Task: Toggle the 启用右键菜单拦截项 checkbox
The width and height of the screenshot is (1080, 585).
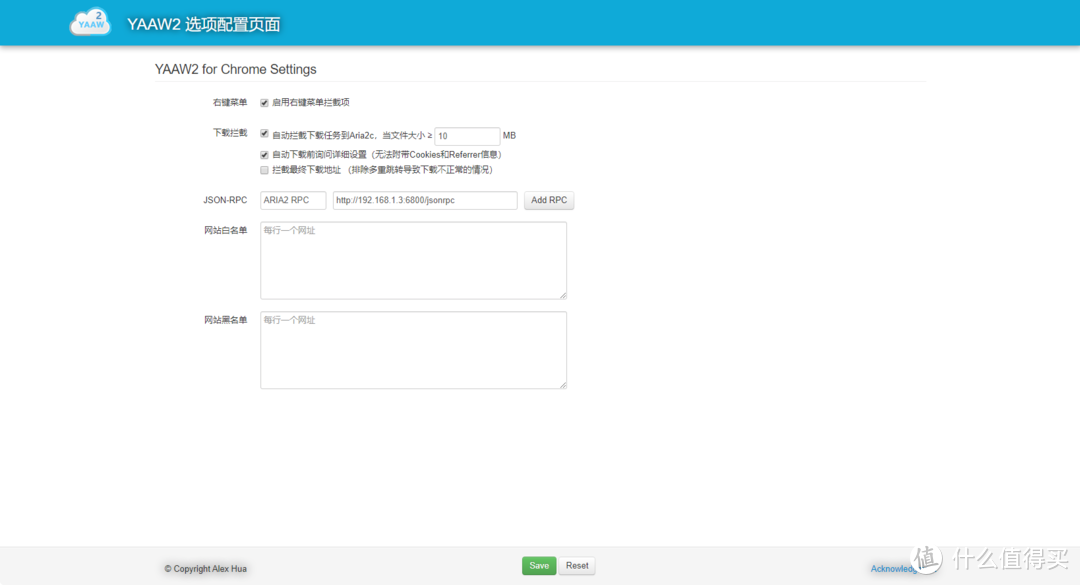Action: click(x=264, y=103)
